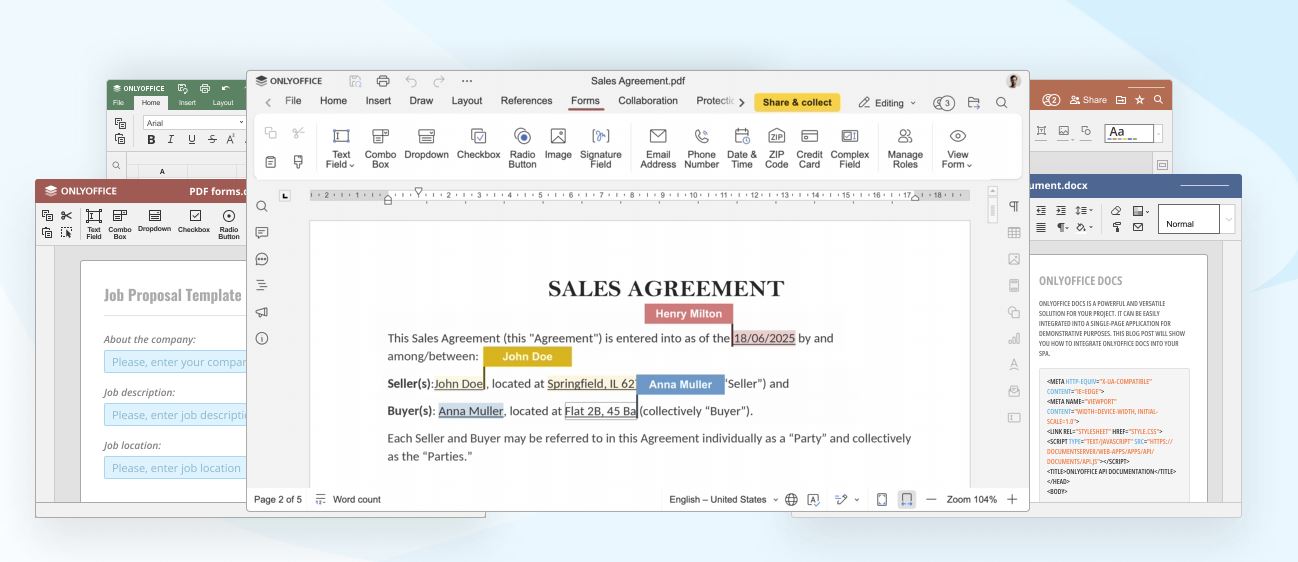Screen dimensions: 1298x562
Task: Open the feedback megaphone icon
Action: pos(262,312)
